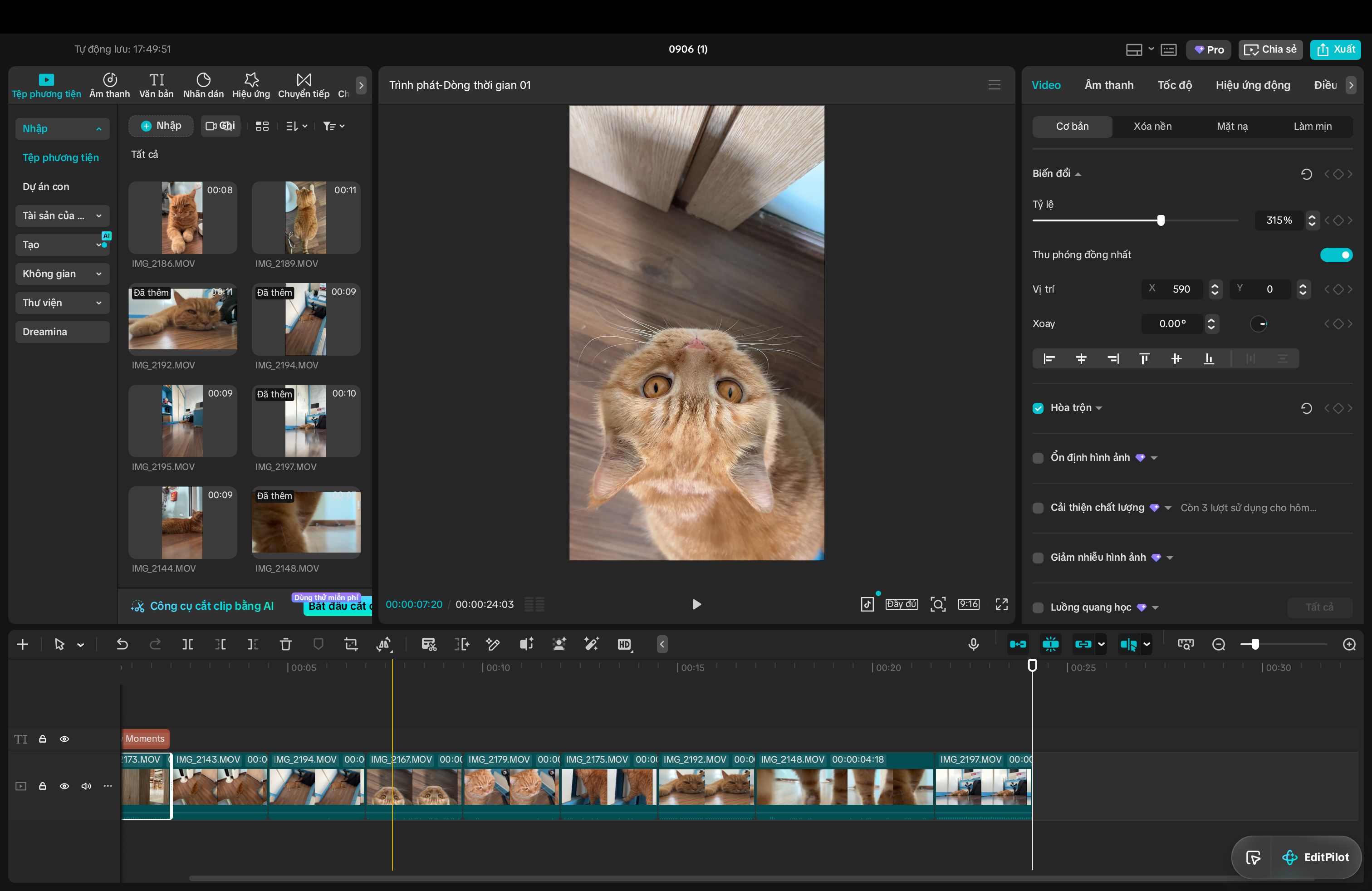Screen dimensions: 1372x891
Task: Lock the text track
Action: (43, 738)
